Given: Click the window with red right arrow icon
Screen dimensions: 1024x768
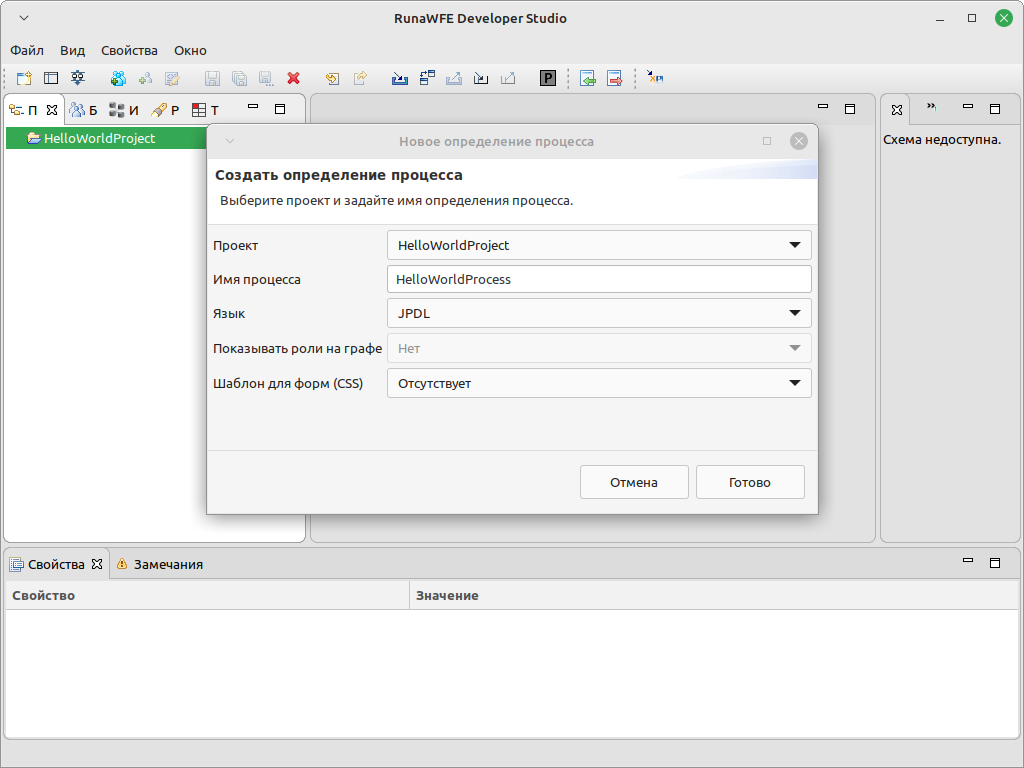Looking at the screenshot, I should tap(615, 78).
